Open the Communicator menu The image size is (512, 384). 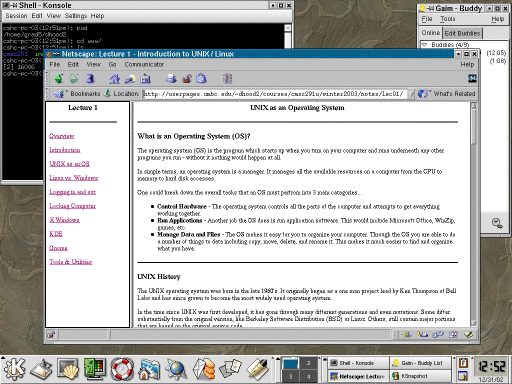click(144, 64)
